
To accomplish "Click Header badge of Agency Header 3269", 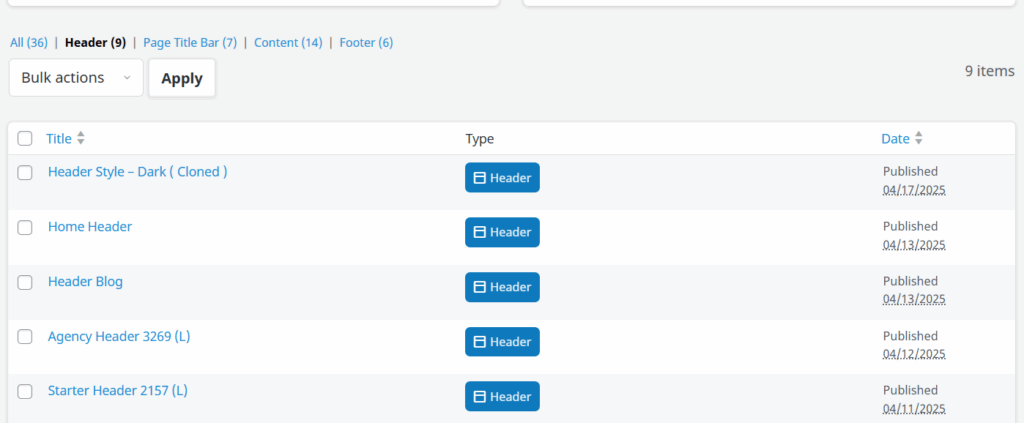I will pos(502,342).
